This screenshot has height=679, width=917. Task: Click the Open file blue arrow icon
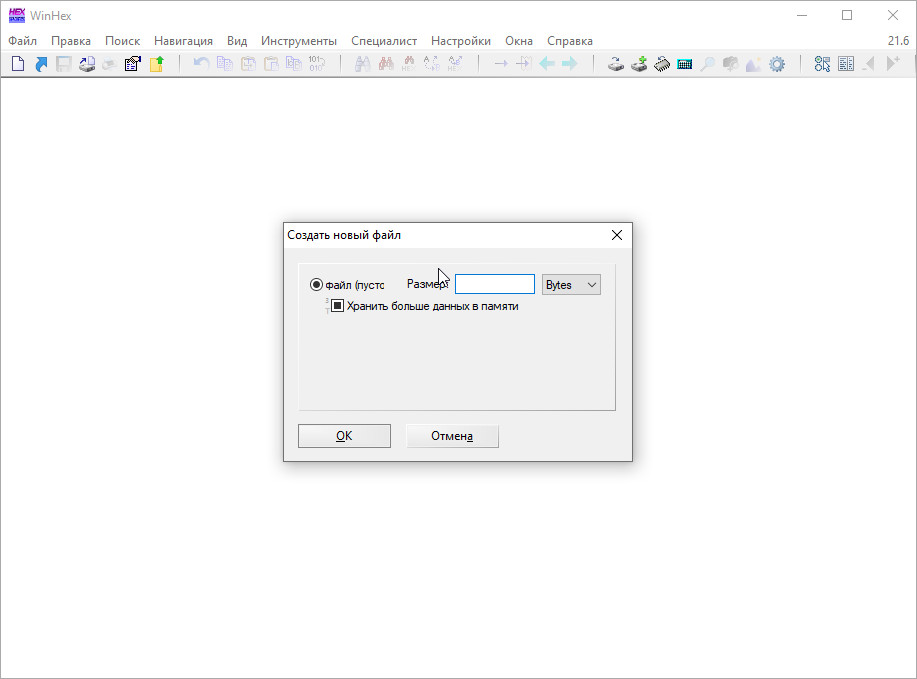click(x=41, y=64)
